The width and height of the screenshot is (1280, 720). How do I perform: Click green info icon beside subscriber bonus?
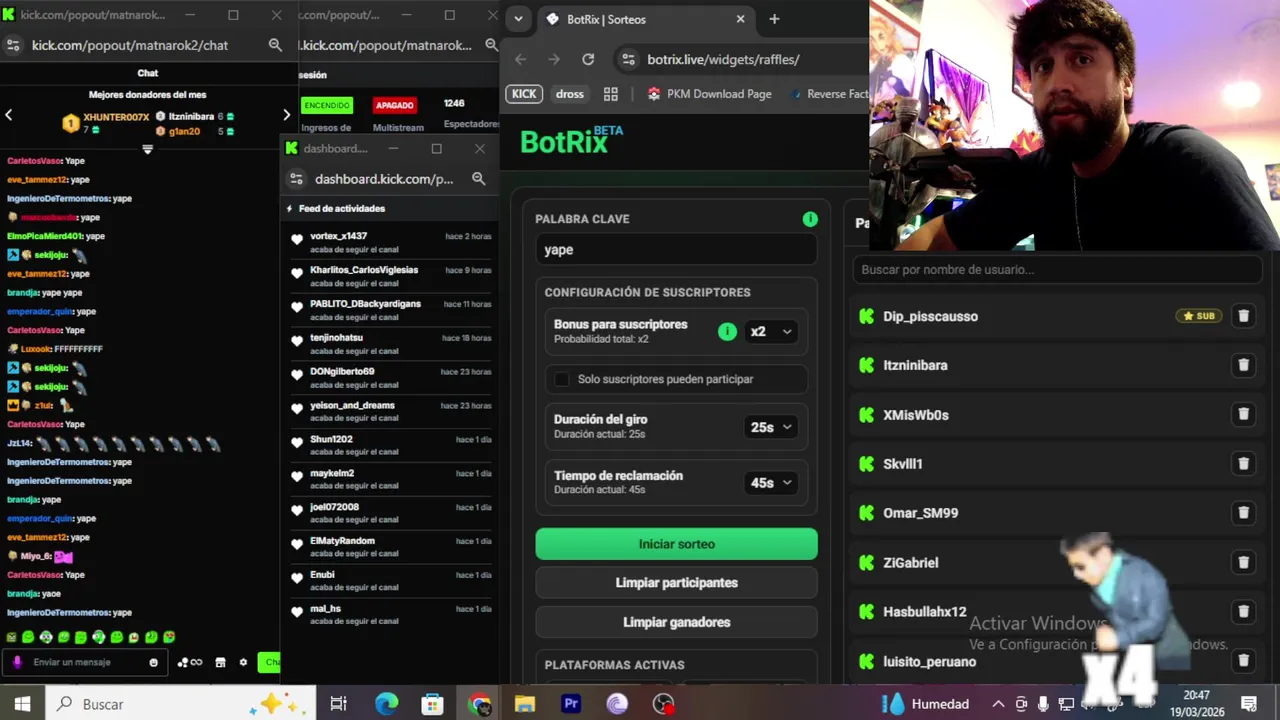[727, 331]
